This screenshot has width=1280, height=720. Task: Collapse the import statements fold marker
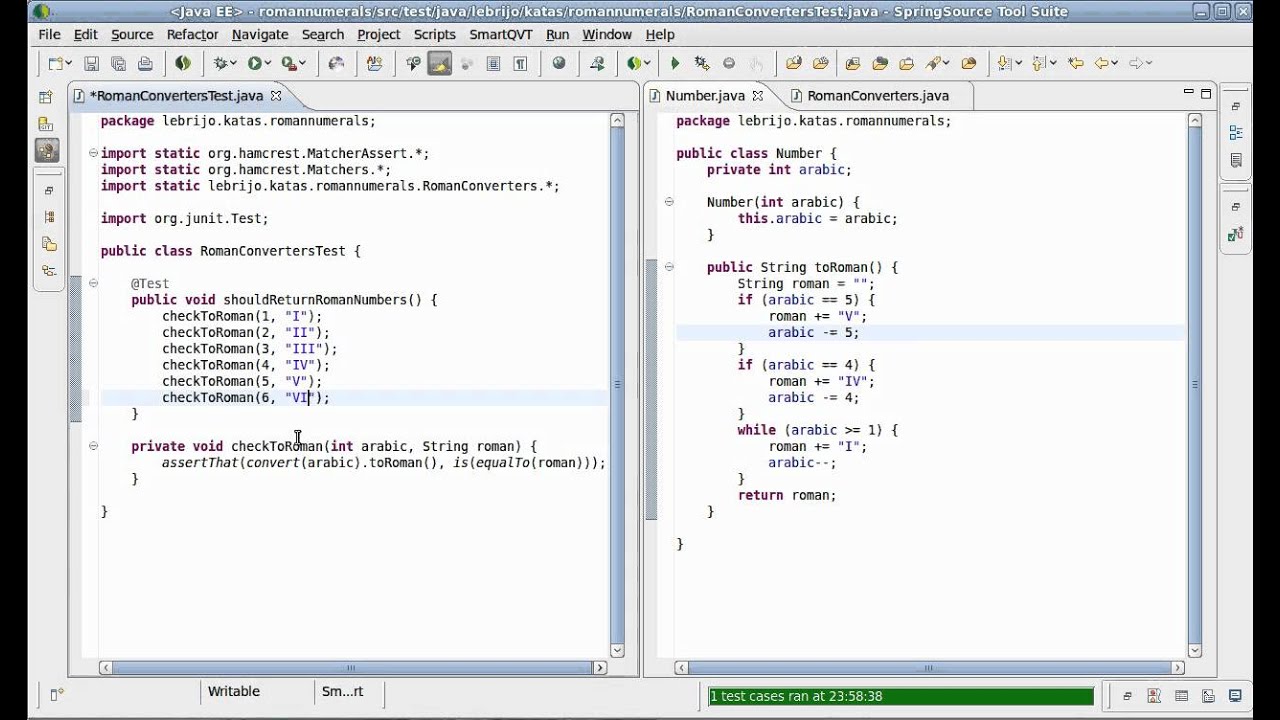click(x=93, y=153)
